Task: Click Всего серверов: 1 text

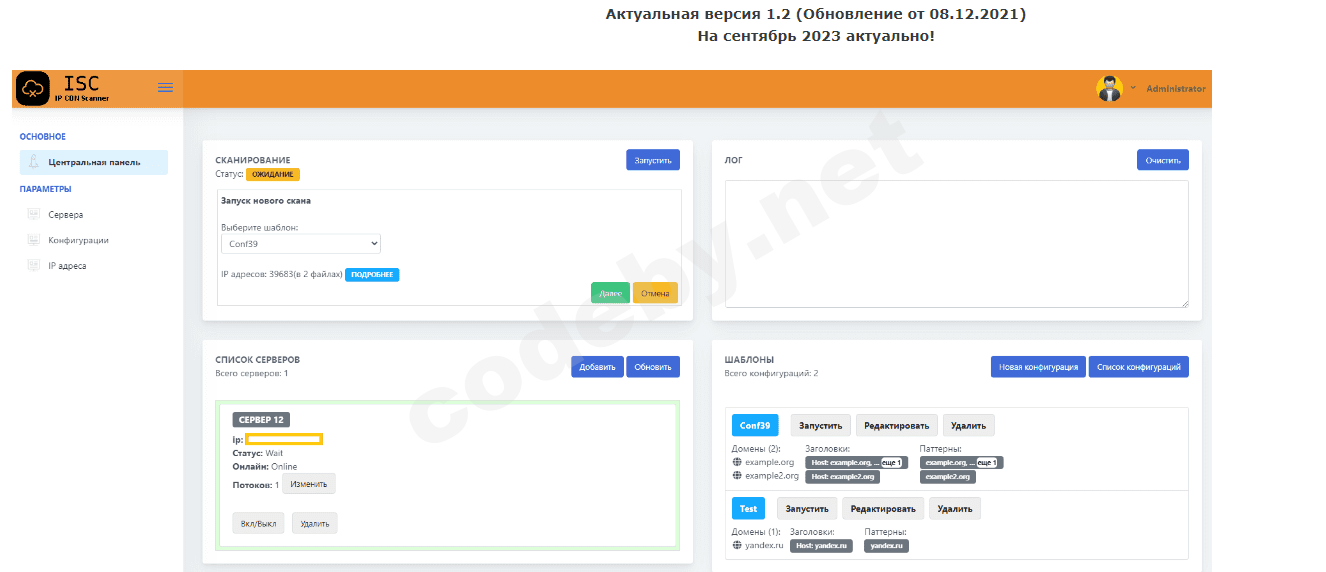Action: (252, 373)
